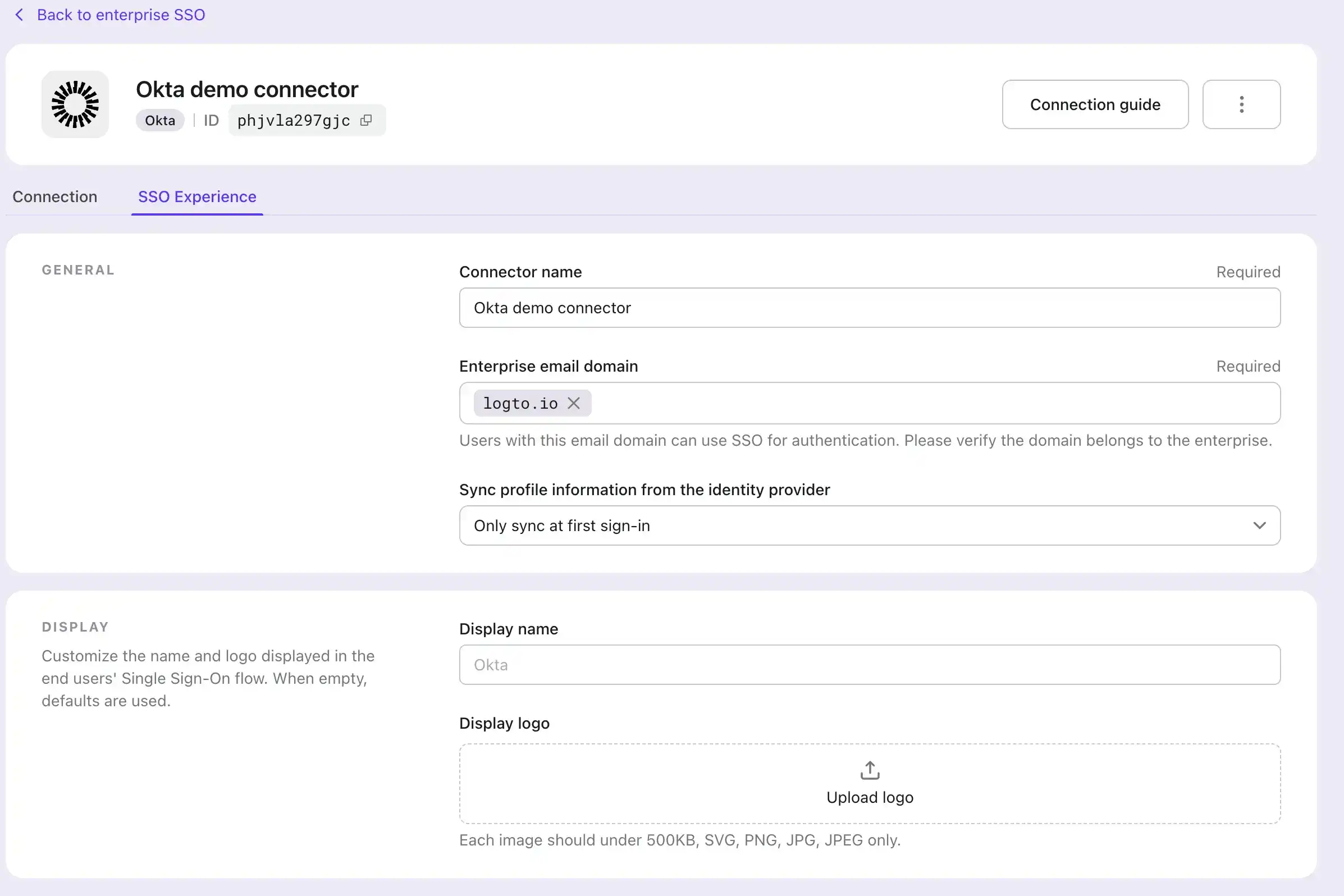The width and height of the screenshot is (1344, 896).
Task: Click the Okta provider tag badge
Action: tap(160, 121)
